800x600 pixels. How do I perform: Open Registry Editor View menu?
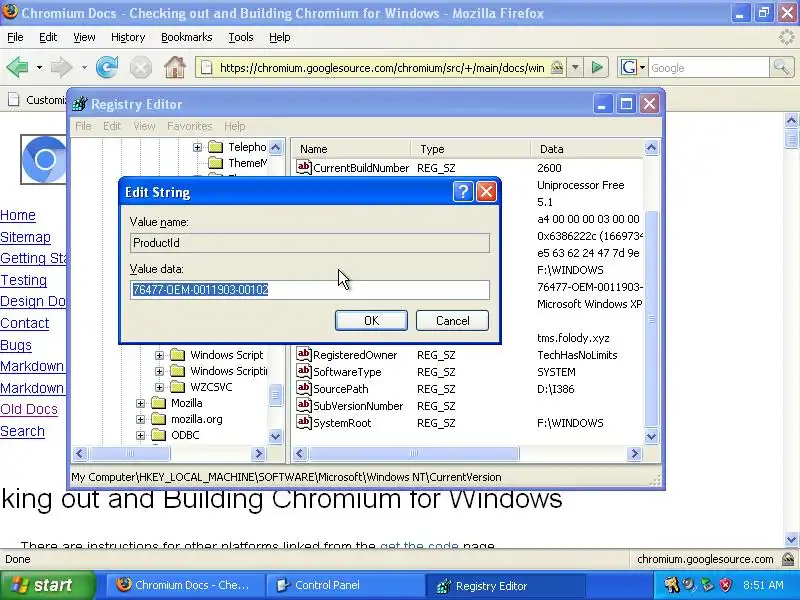click(x=144, y=126)
